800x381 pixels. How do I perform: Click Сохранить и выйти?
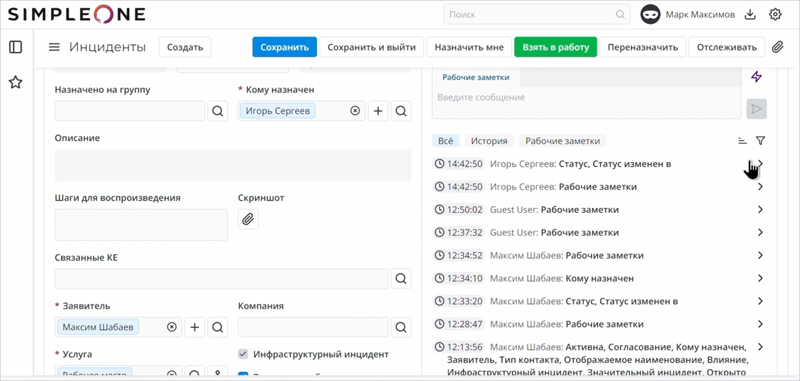[x=371, y=47]
